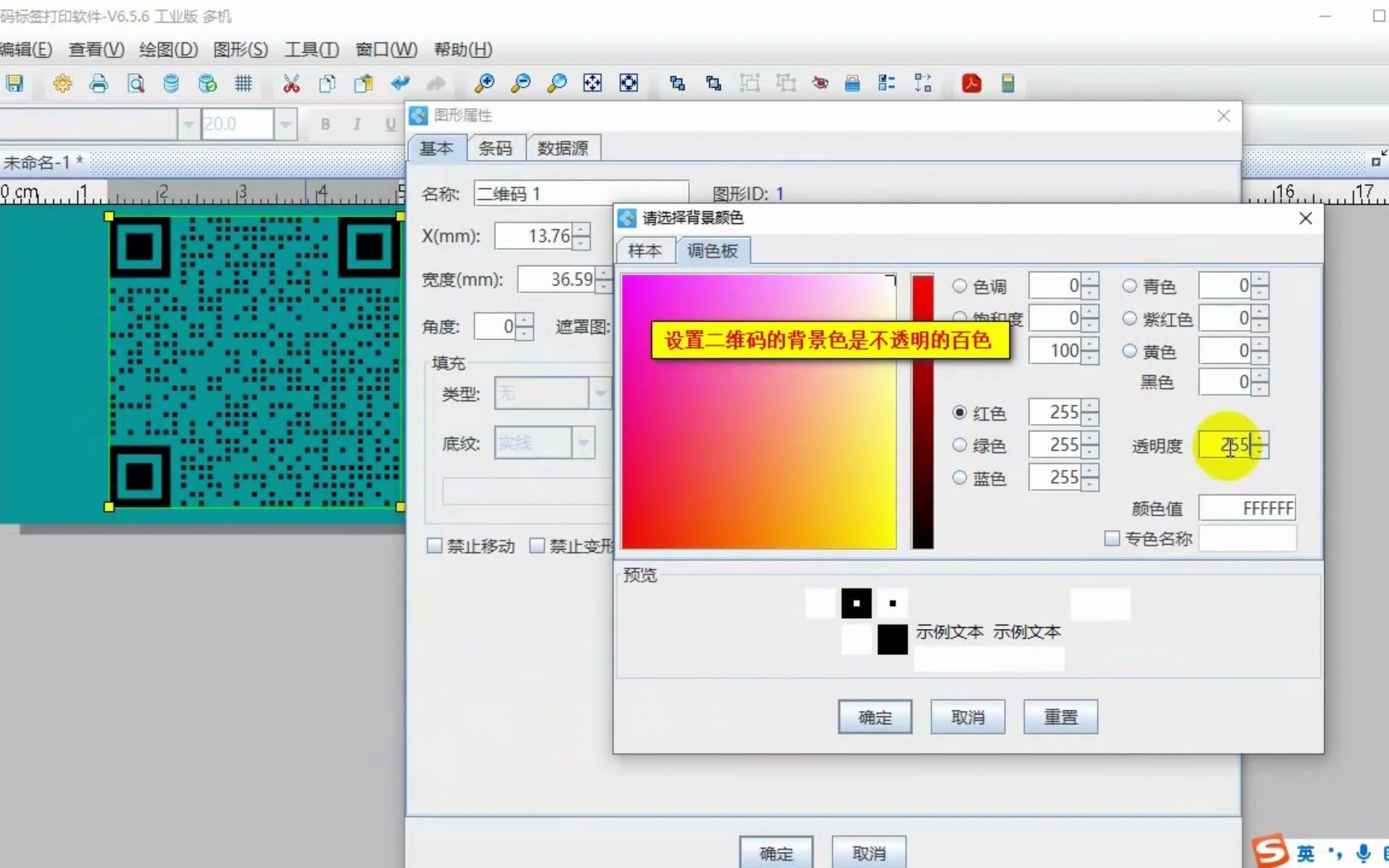This screenshot has height=868, width=1389.
Task: Adjust the X(mm) 13.76 spinner
Action: pyautogui.click(x=581, y=235)
